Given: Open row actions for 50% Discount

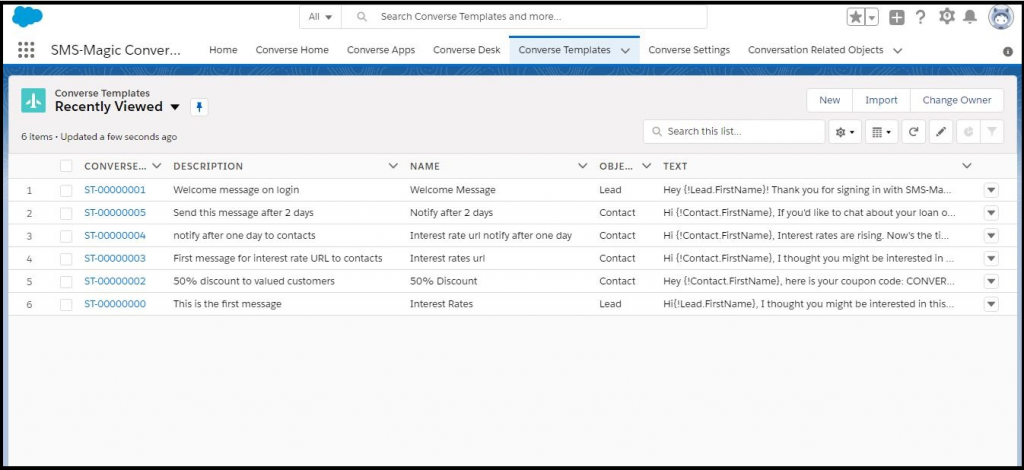Looking at the screenshot, I should (991, 281).
